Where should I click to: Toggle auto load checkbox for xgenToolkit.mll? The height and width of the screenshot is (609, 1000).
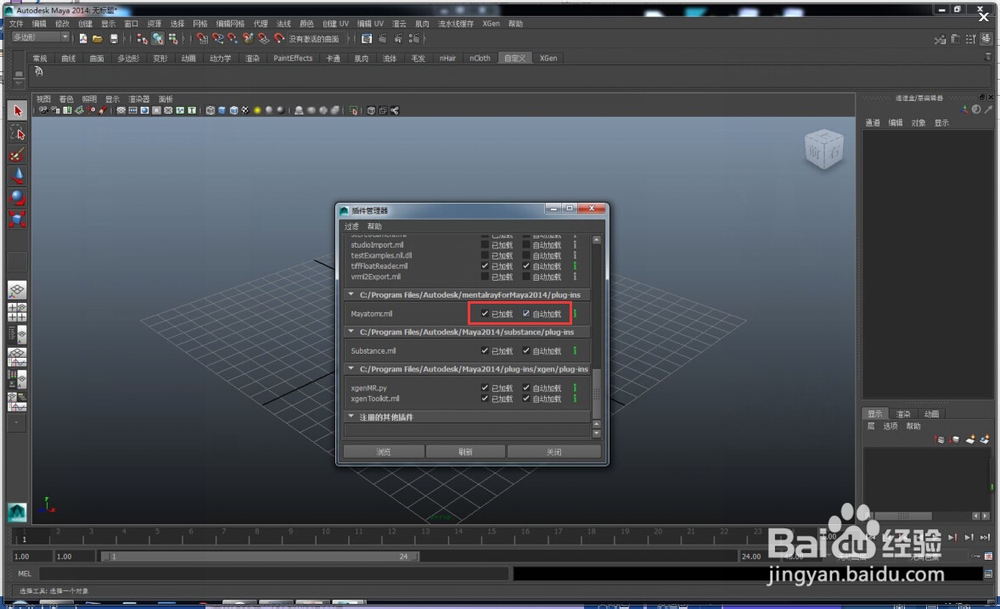(526, 399)
